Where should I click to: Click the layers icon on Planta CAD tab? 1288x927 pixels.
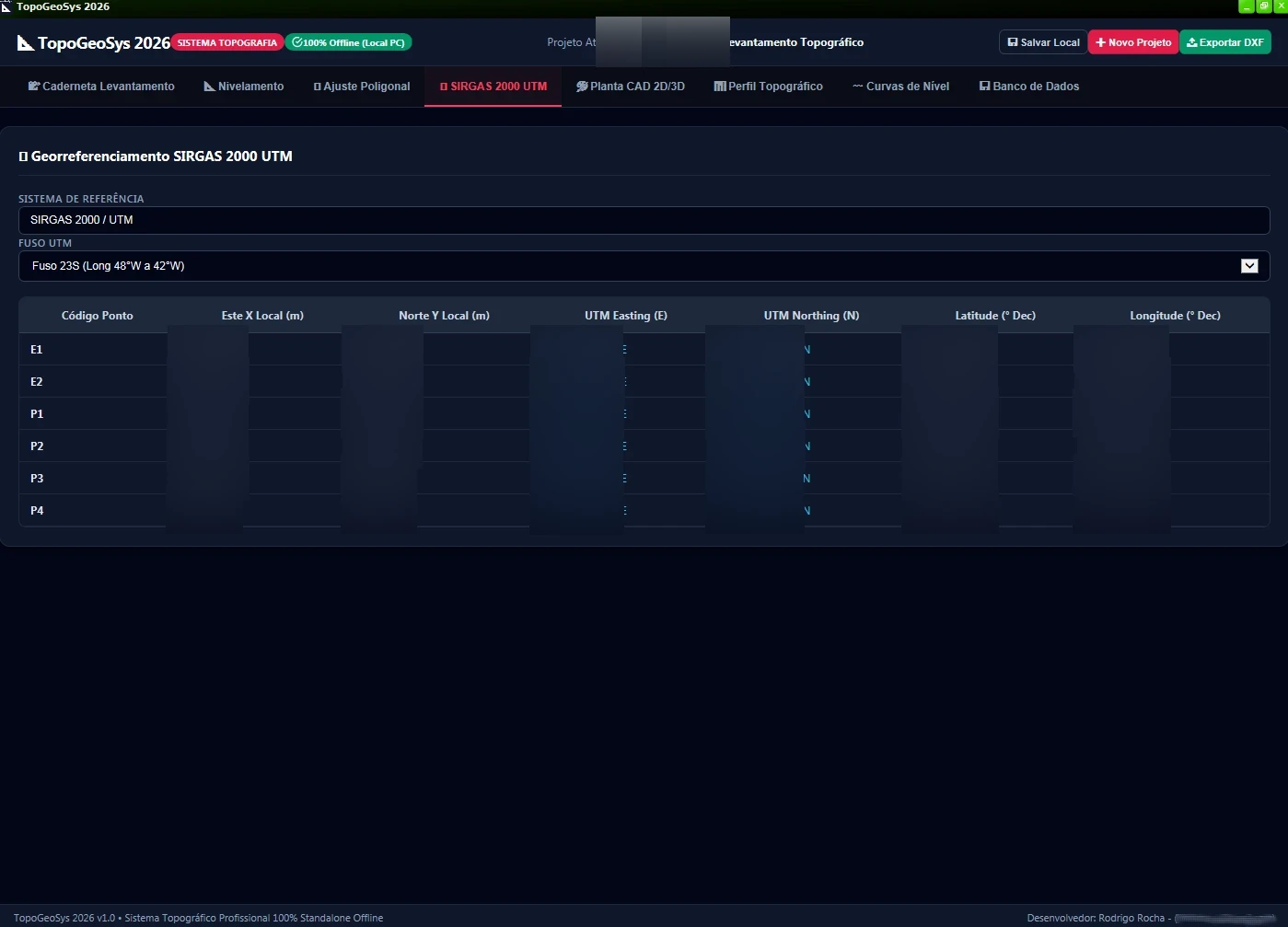click(582, 87)
